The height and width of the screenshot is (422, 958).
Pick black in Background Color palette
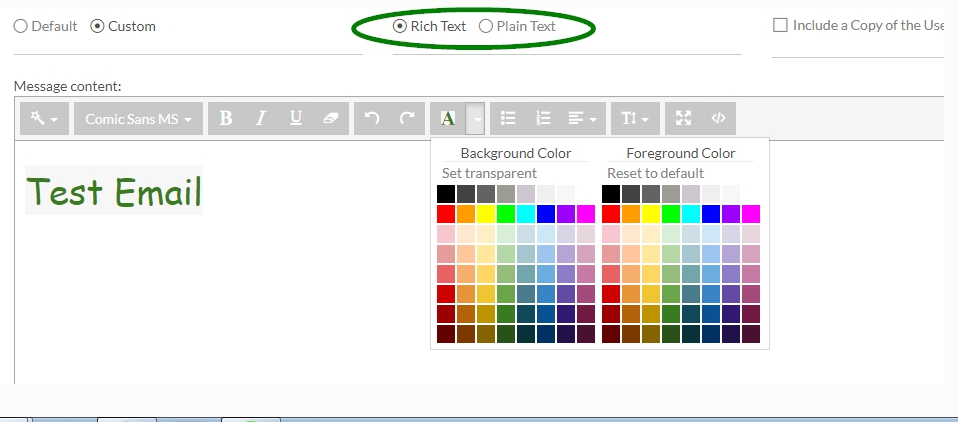pos(446,194)
